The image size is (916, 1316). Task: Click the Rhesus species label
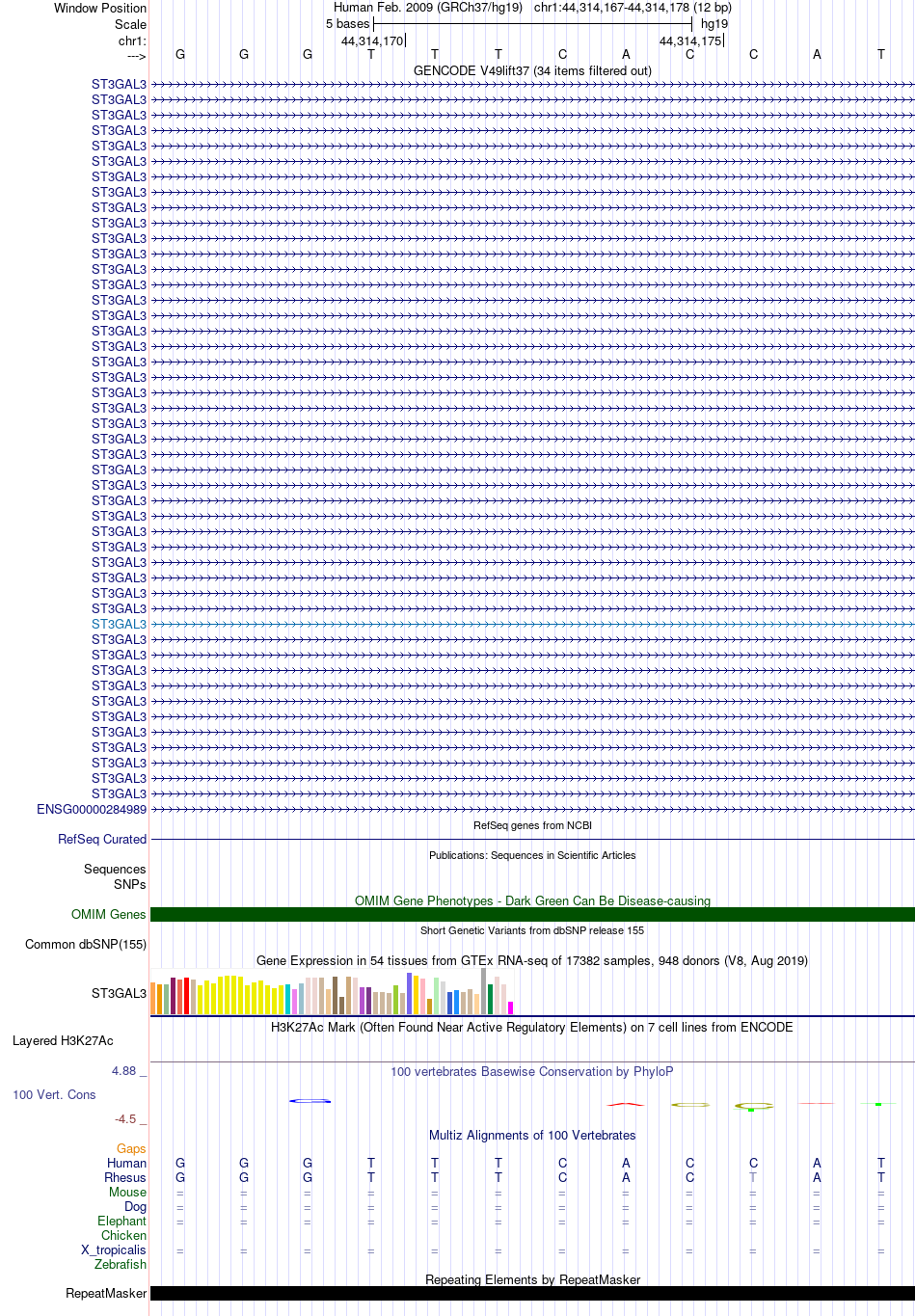125,1177
